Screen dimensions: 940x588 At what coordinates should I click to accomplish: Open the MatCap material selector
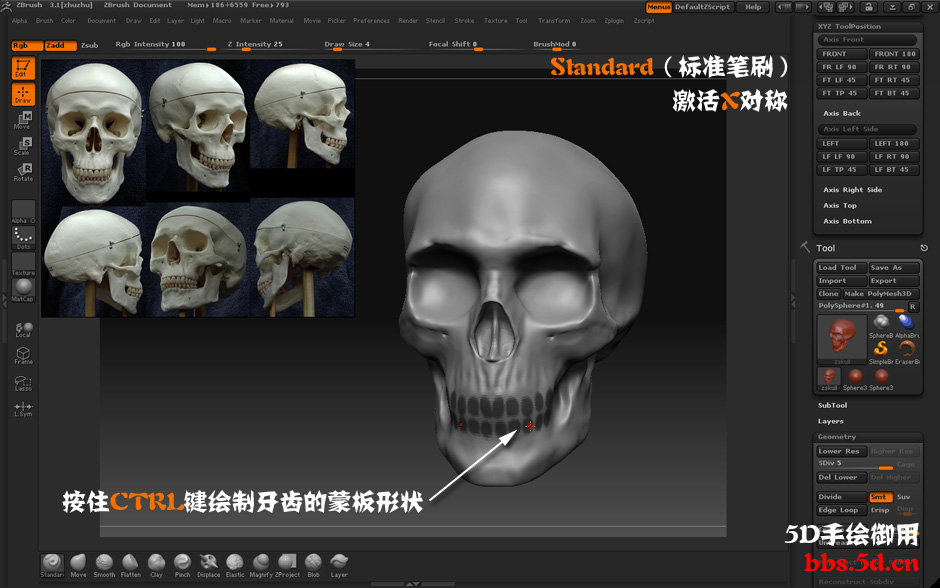tap(23, 290)
